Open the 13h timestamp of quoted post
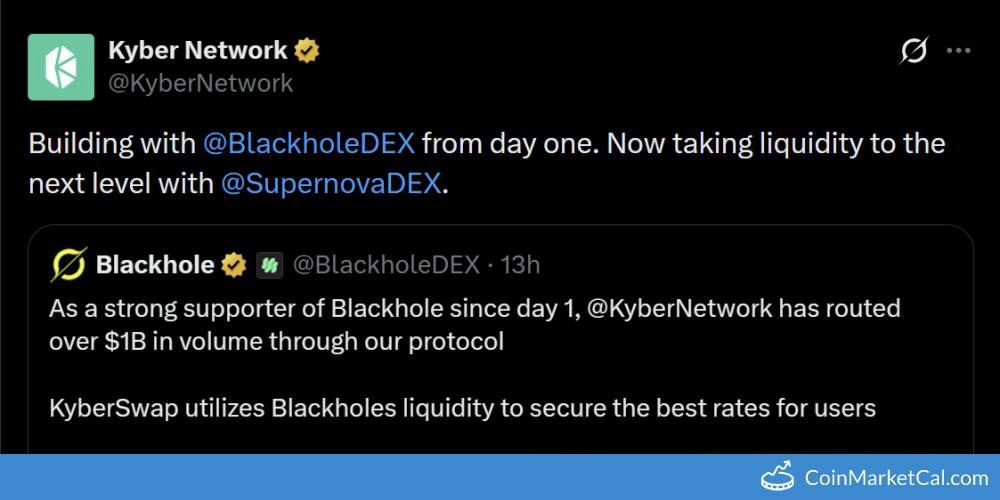 click(520, 265)
